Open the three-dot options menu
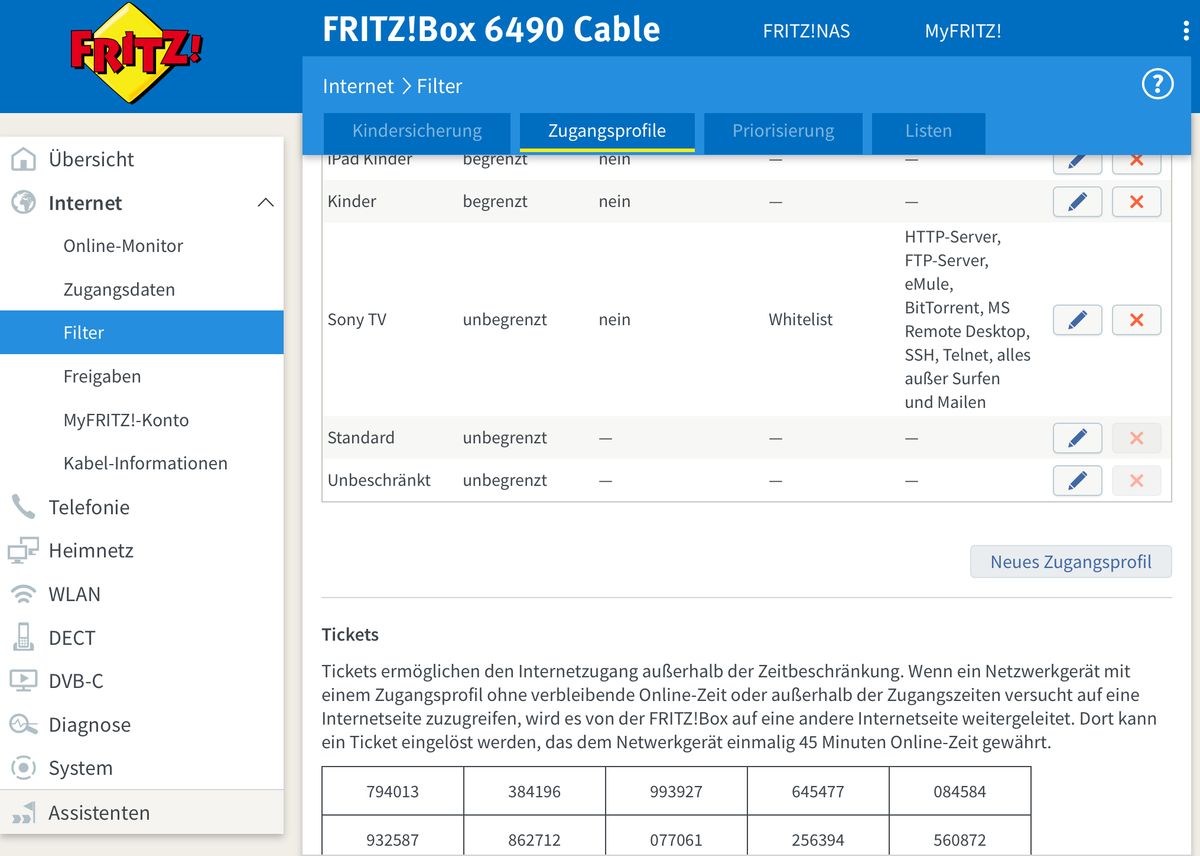The image size is (1200, 856). pos(1186,31)
